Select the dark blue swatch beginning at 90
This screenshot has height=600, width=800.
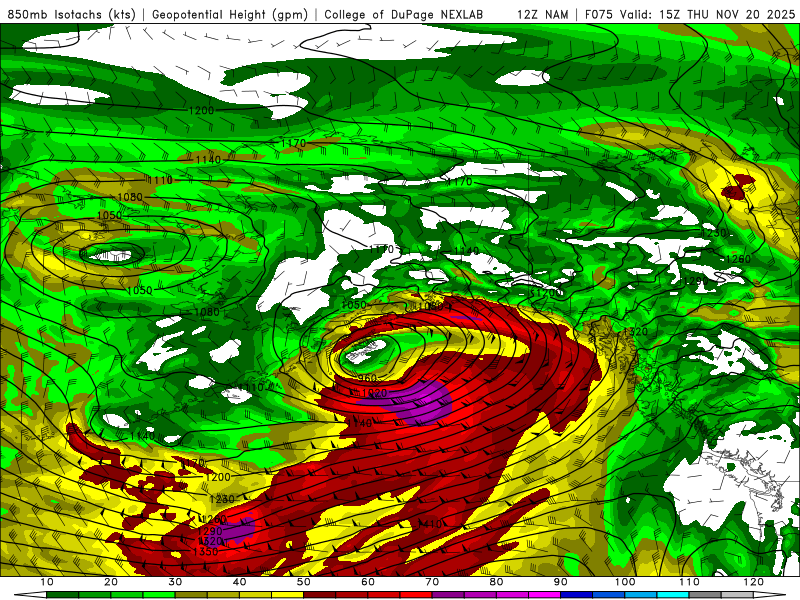point(577,595)
